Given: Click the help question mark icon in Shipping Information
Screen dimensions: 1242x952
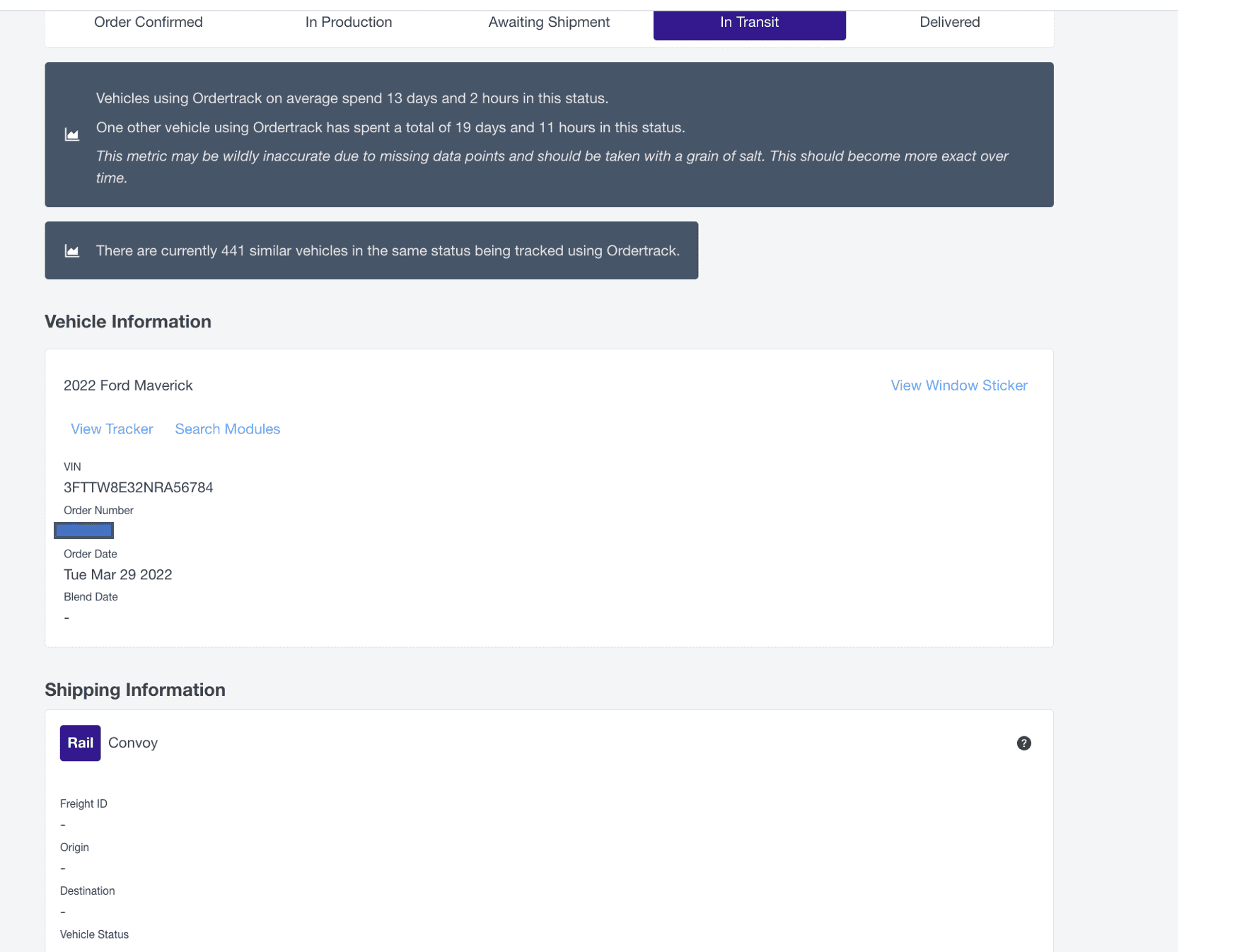Looking at the screenshot, I should [x=1023, y=743].
